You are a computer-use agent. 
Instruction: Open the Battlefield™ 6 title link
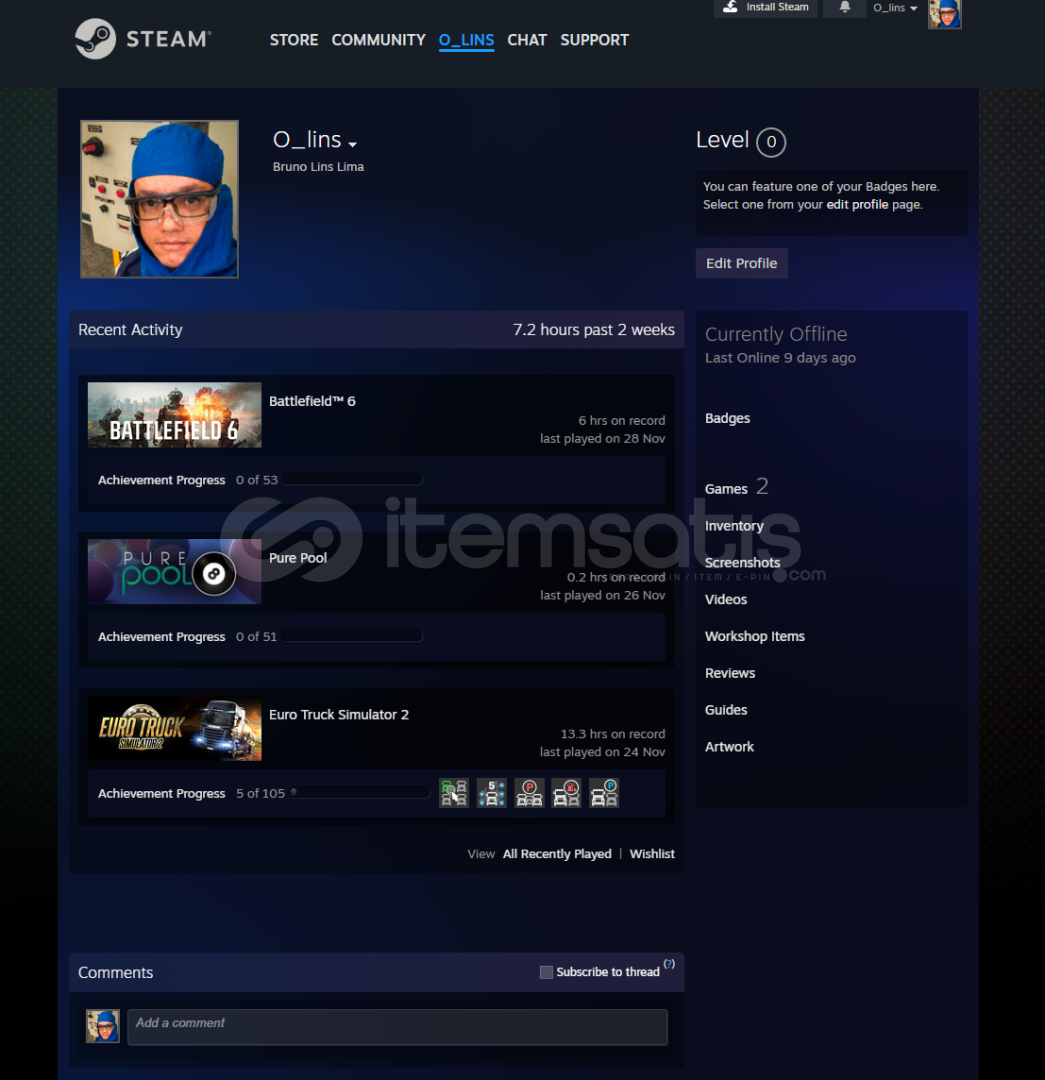(312, 401)
